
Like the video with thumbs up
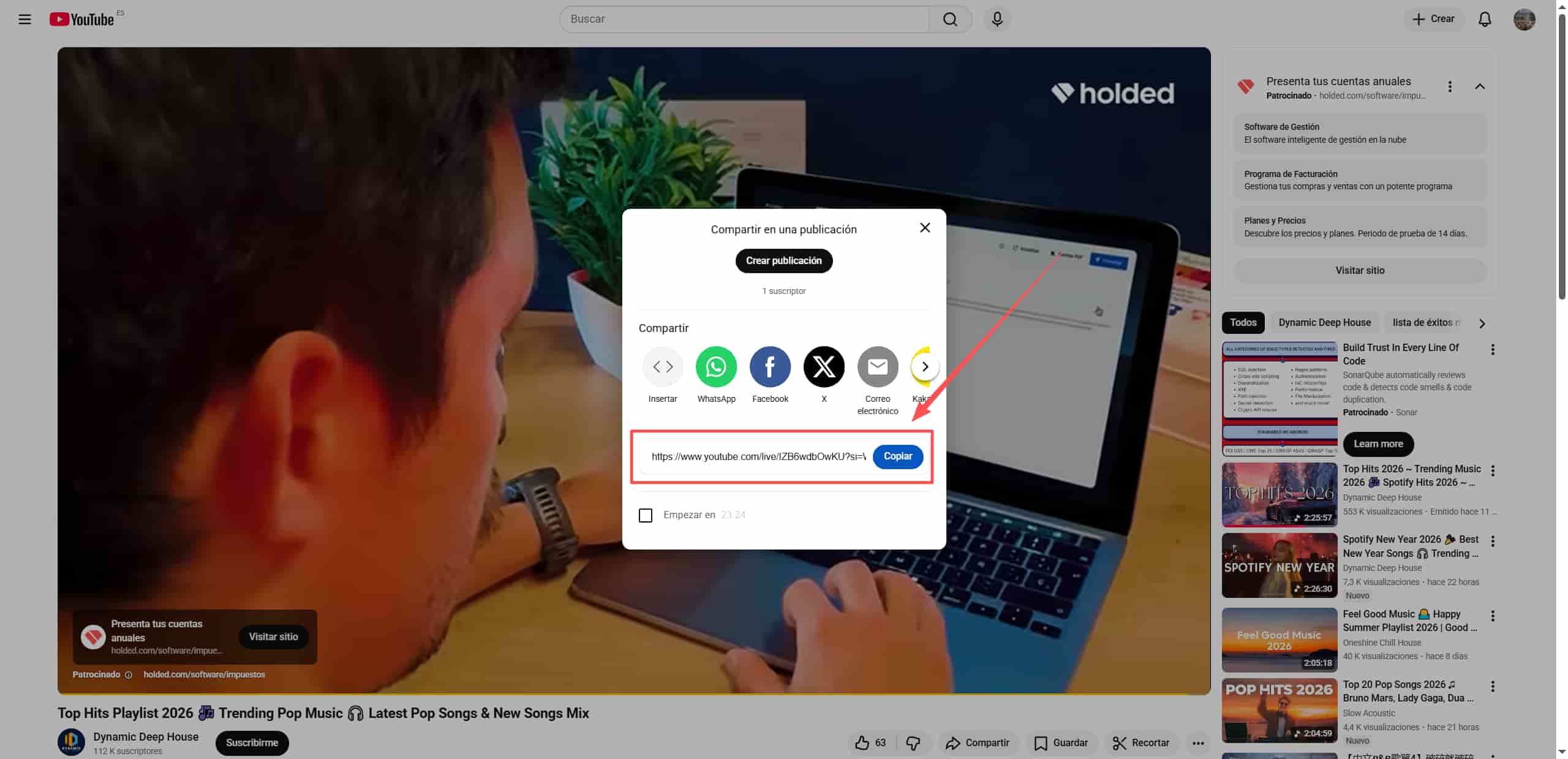tap(862, 742)
